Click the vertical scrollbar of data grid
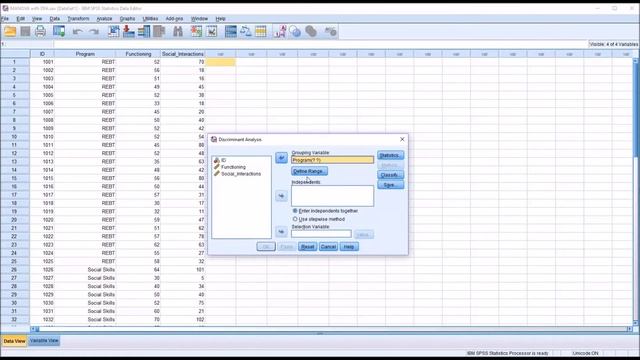 [x=636, y=191]
